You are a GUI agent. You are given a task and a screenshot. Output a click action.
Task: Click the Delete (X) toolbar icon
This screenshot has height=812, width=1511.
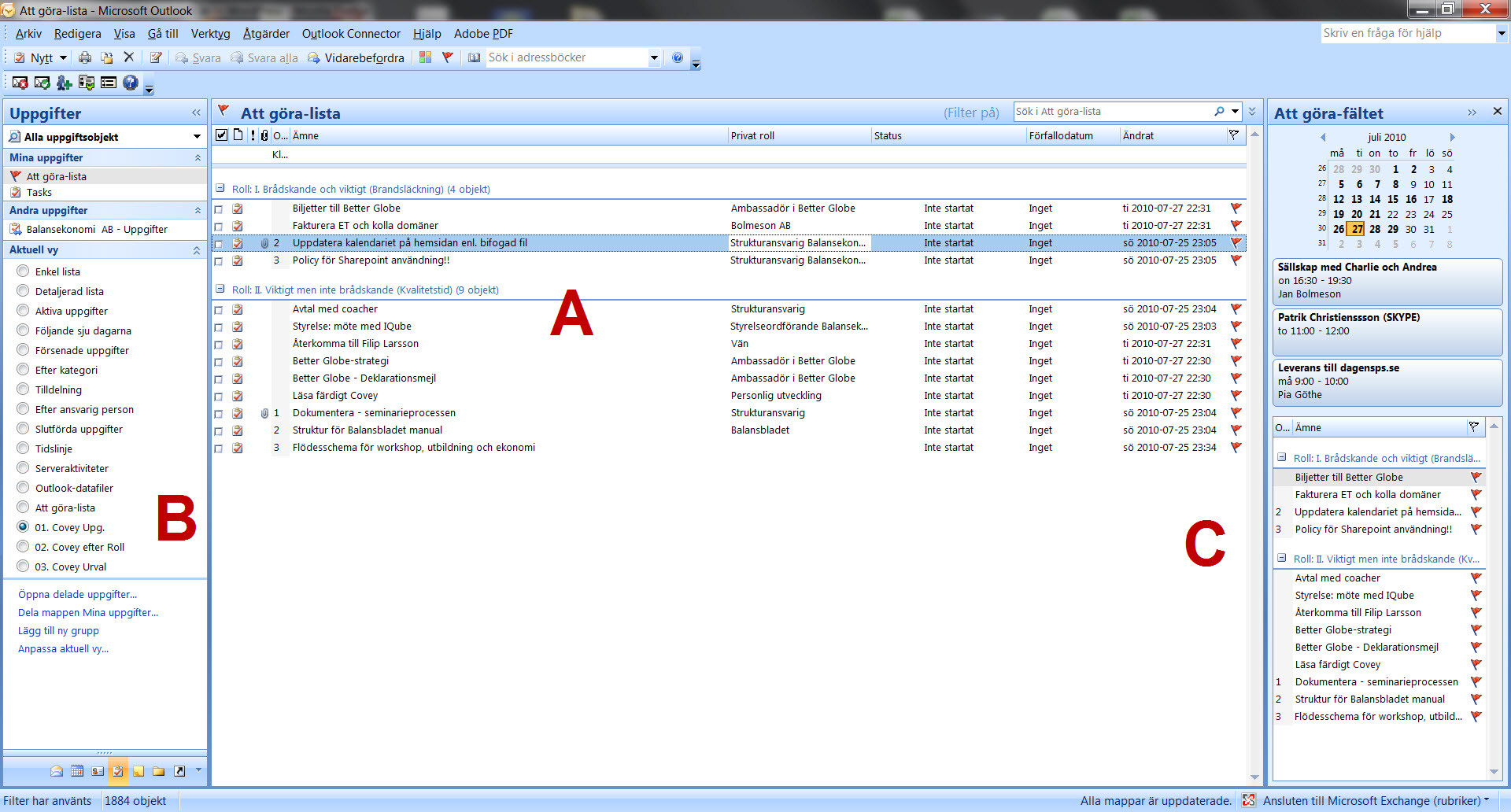click(129, 57)
